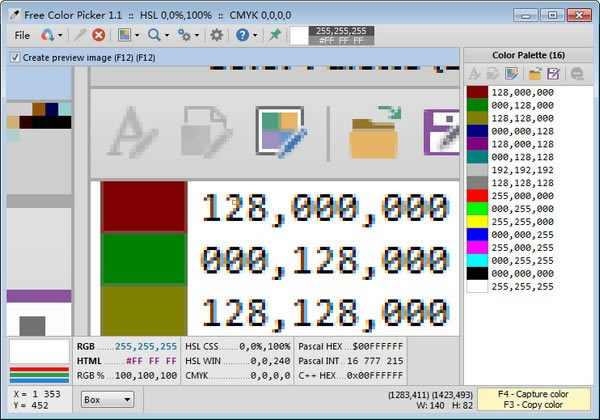Viewport: 600px width, 420px height.
Task: Expand the Box shape dropdown
Action: pos(107,399)
